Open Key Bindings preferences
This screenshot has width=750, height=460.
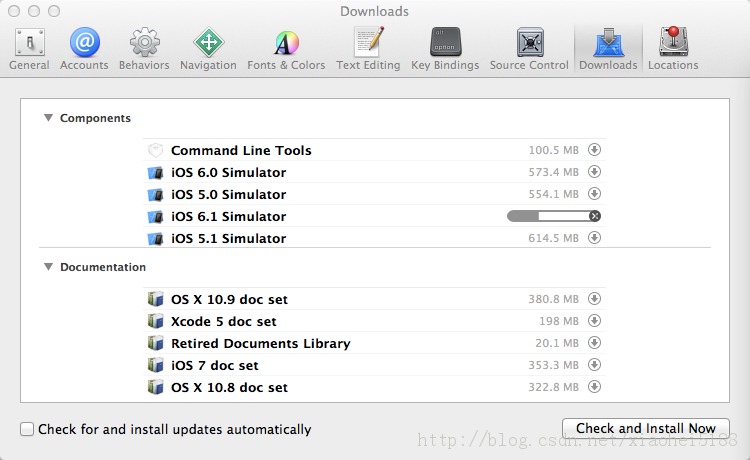click(x=445, y=49)
